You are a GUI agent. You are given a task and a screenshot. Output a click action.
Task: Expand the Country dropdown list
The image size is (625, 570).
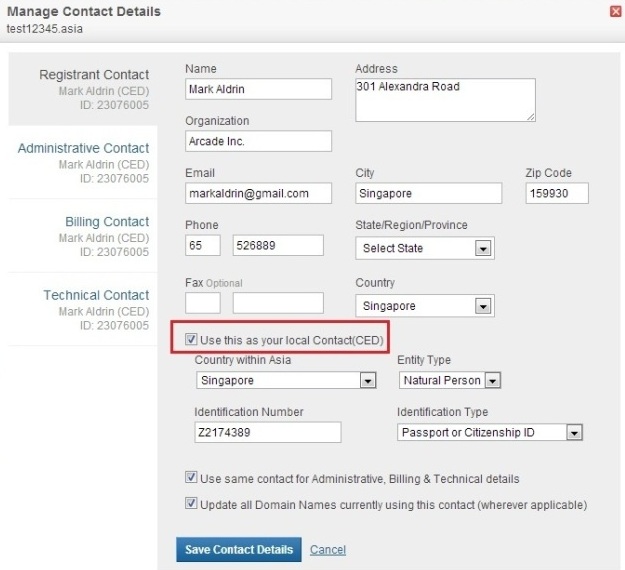click(425, 306)
